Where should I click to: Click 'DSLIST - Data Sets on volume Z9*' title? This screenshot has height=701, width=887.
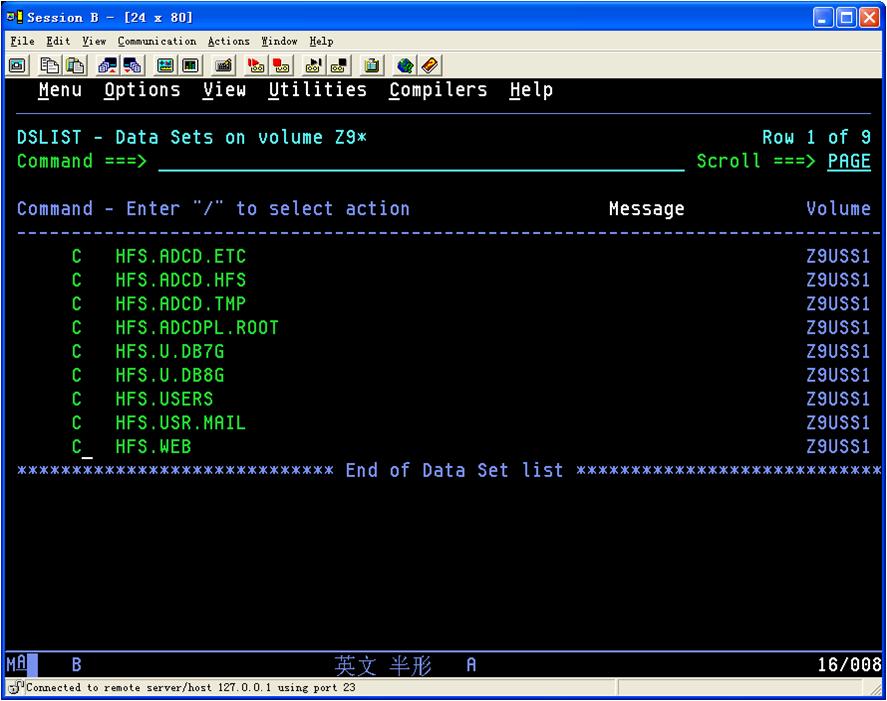pos(192,137)
